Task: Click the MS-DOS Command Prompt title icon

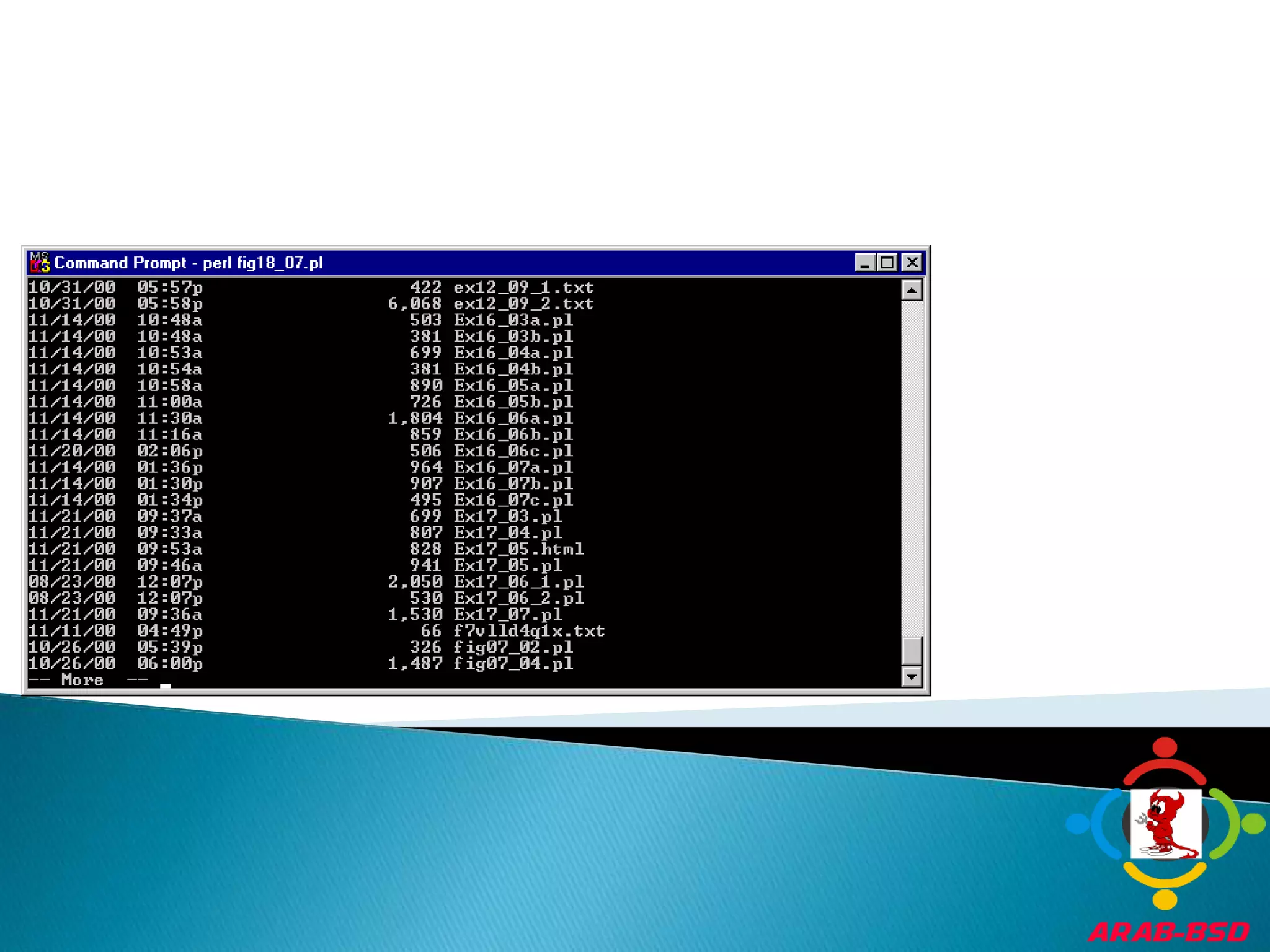Action: point(40,262)
